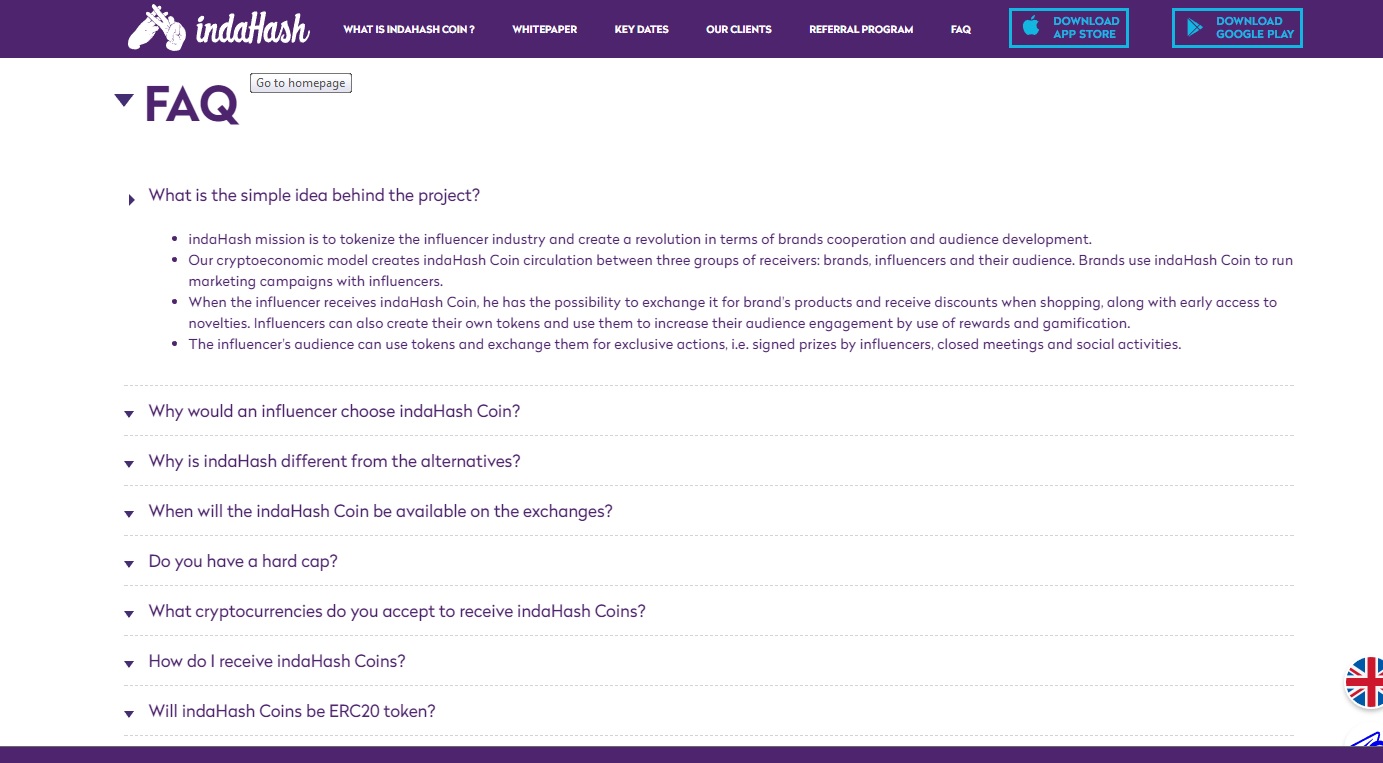
Task: Open Our Clients from the top navigation
Action: 739,30
